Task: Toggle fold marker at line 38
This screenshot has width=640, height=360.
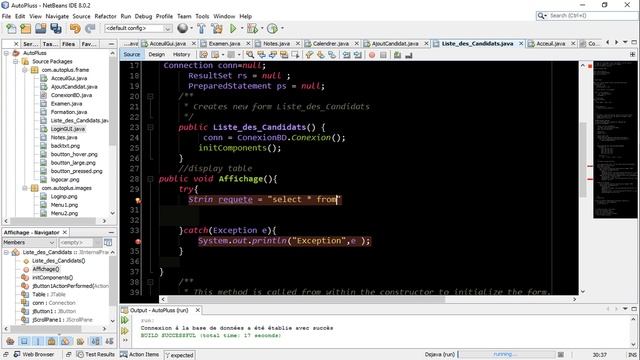Action: coord(150,282)
